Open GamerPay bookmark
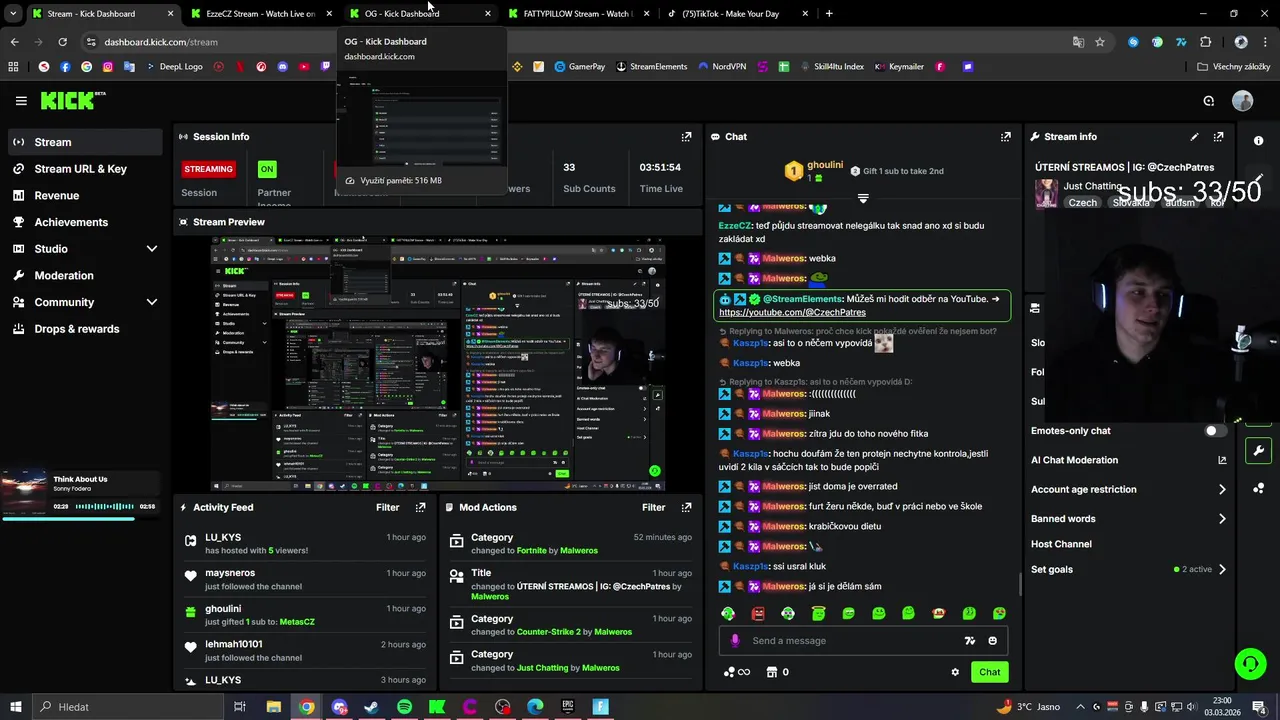This screenshot has height=720, width=1280. (x=578, y=67)
